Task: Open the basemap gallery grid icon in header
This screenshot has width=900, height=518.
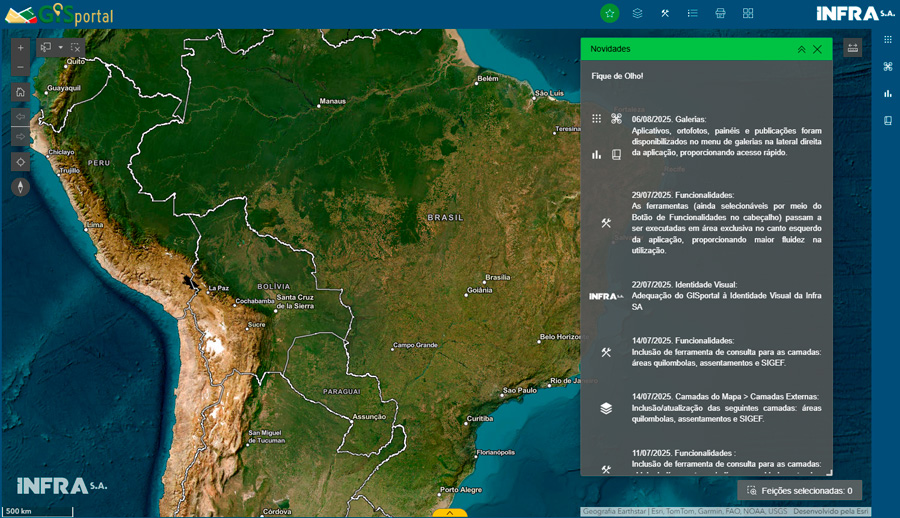Action: tap(748, 13)
